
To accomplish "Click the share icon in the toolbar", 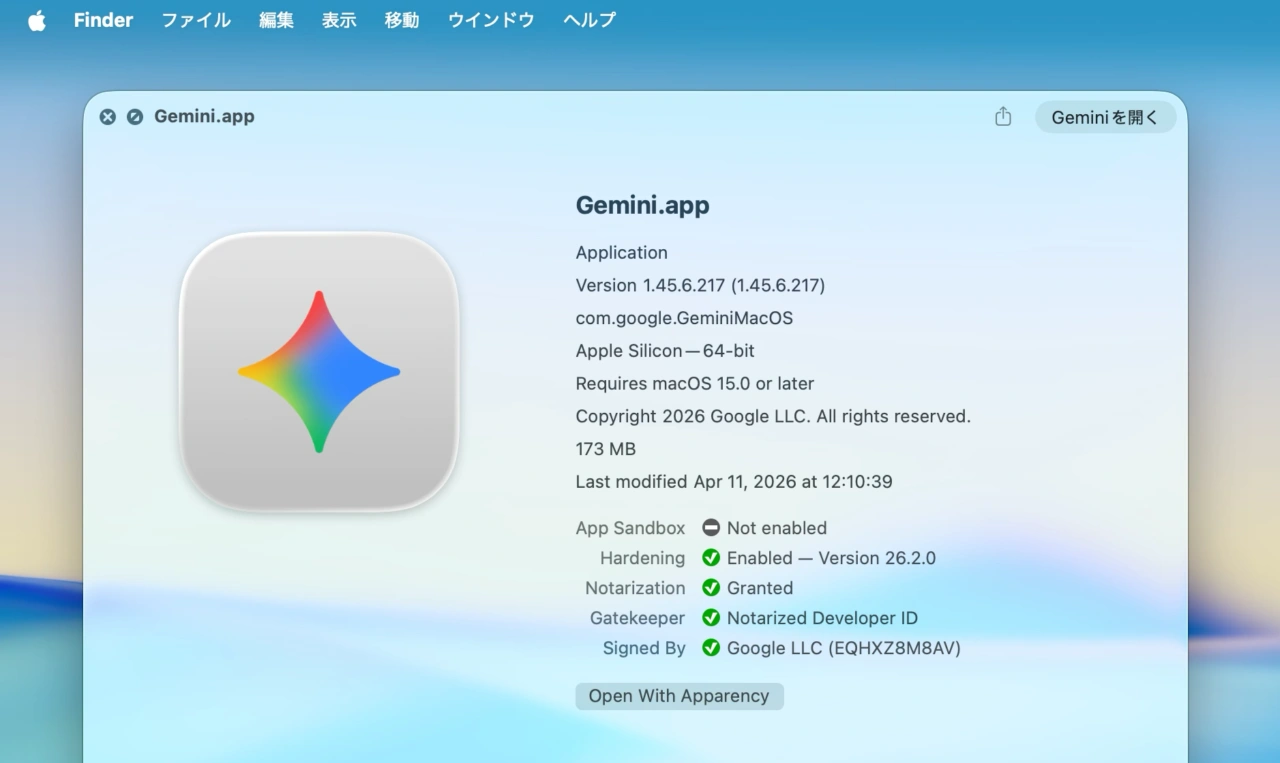I will point(1003,116).
